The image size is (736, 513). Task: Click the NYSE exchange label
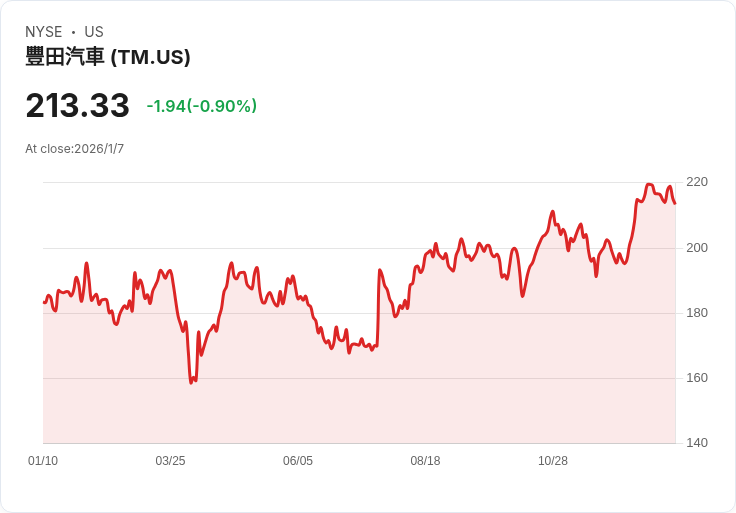pos(44,32)
